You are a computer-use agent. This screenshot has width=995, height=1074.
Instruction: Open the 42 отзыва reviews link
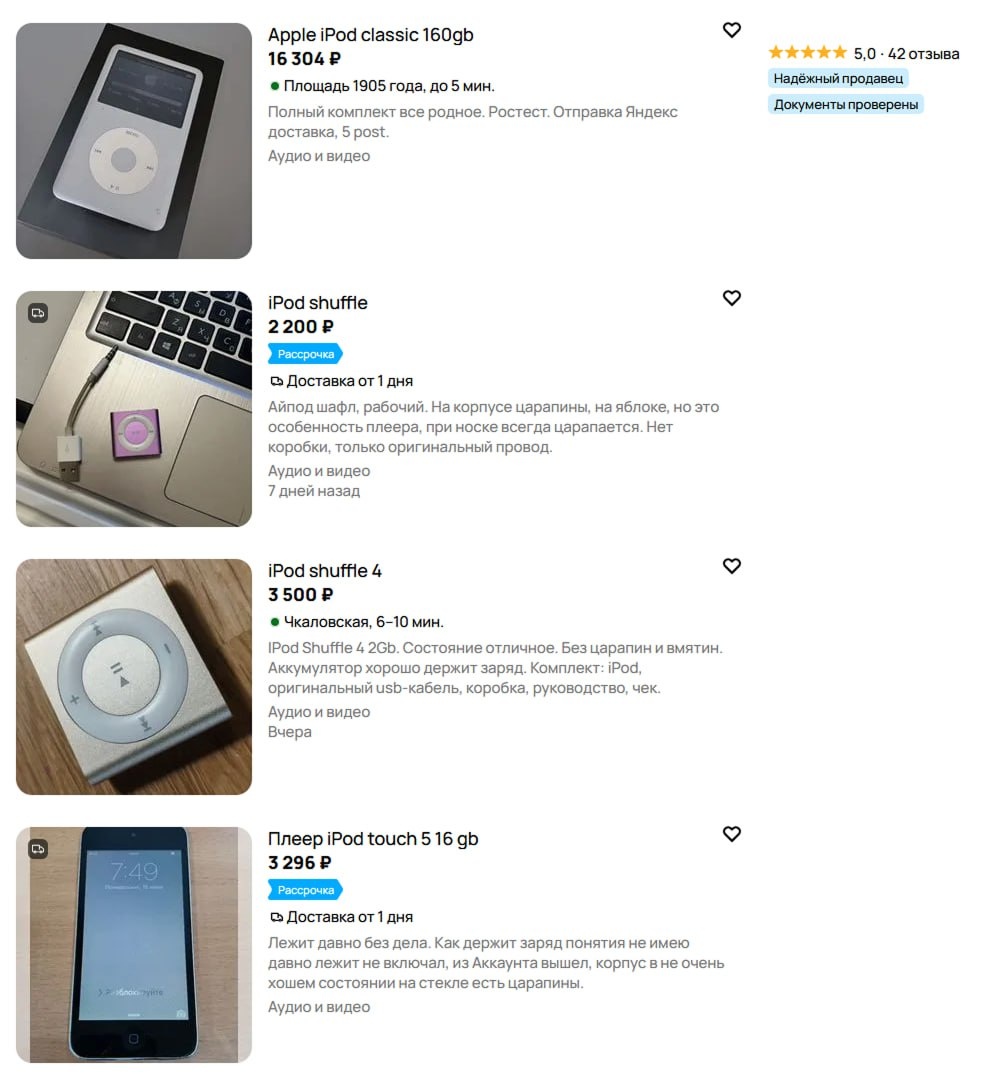[923, 53]
